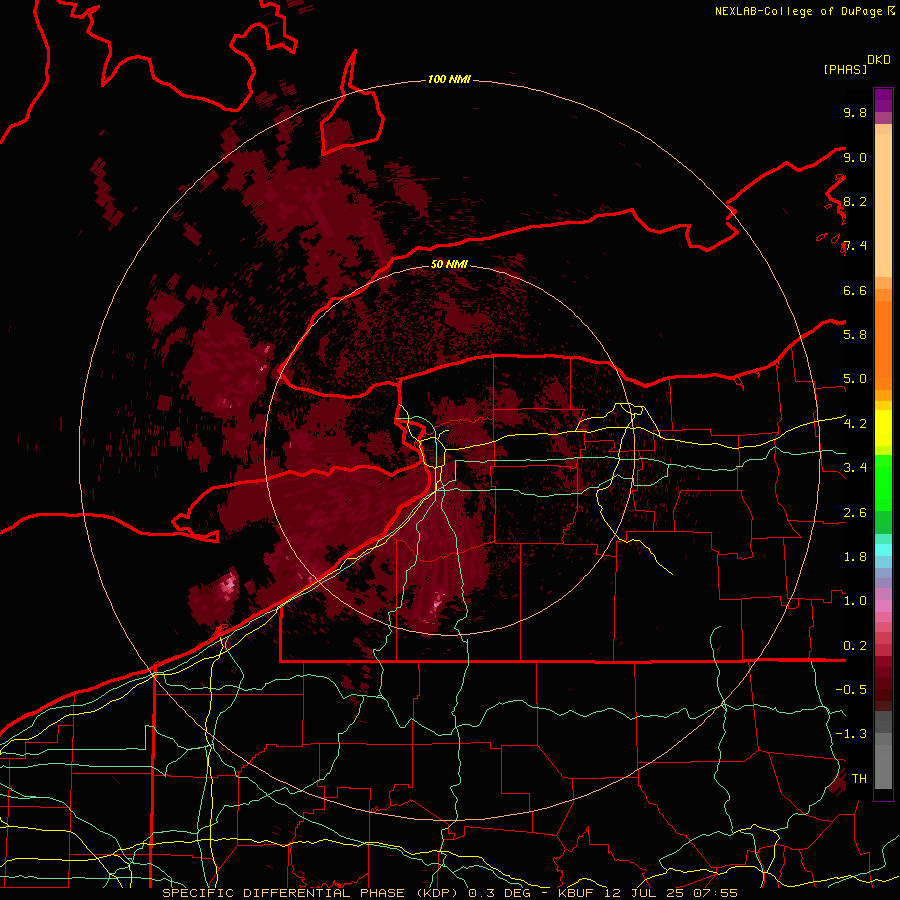Click the SPECIFIC DIFFERENTIAL PHASE (KDP) caption
The image size is (900, 900).
pos(309,893)
